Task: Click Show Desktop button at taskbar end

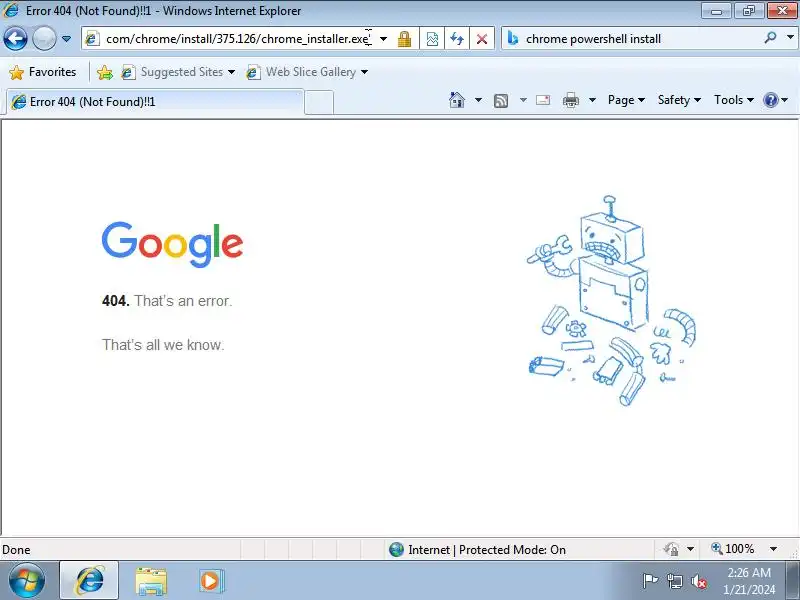Action: click(792, 581)
